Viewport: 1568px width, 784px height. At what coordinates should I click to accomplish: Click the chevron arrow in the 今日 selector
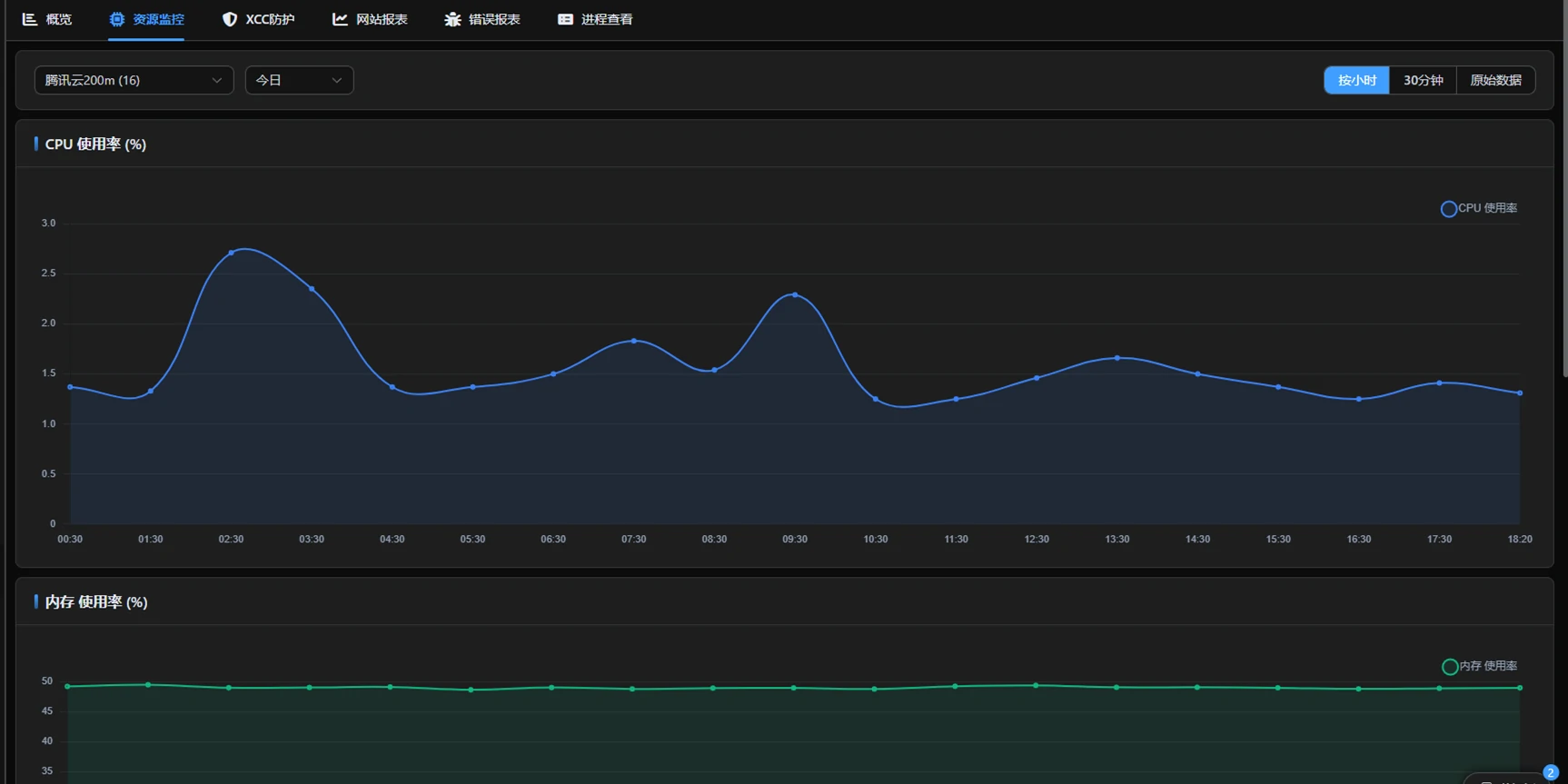336,80
